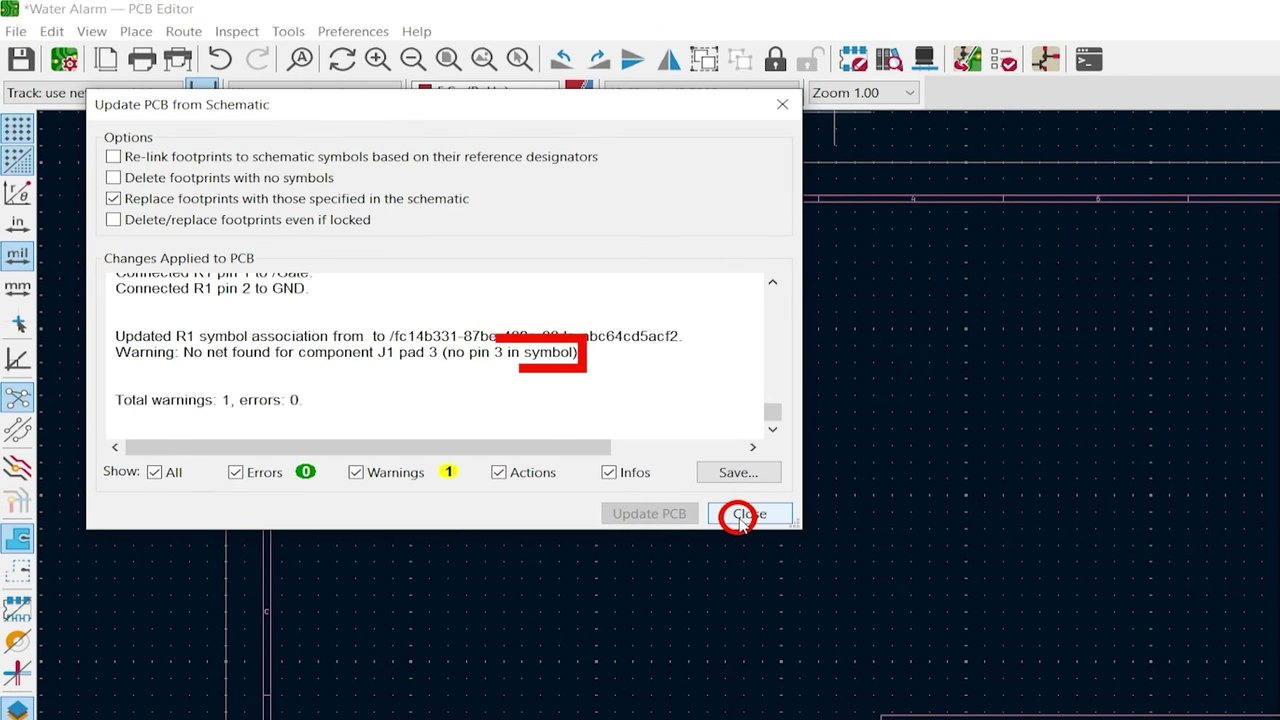
Task: Enable Re-link footprints by reference designators
Action: pyautogui.click(x=113, y=157)
